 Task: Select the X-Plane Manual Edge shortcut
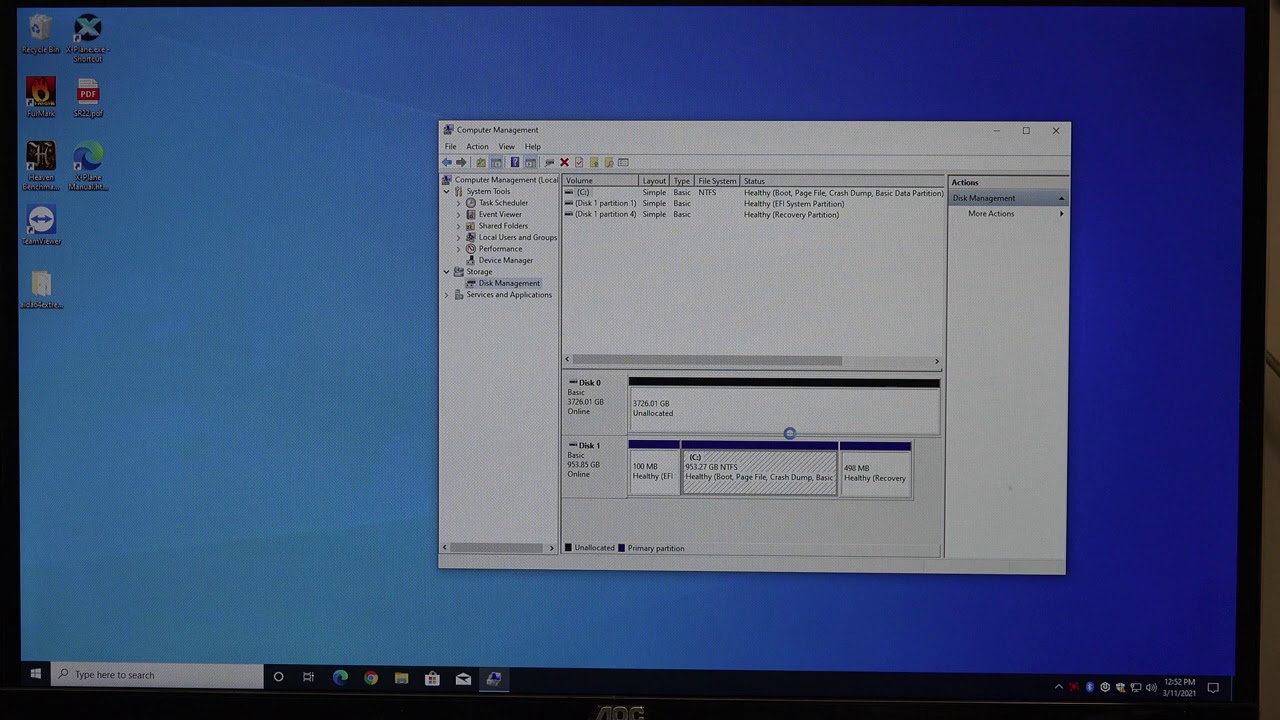(88, 166)
